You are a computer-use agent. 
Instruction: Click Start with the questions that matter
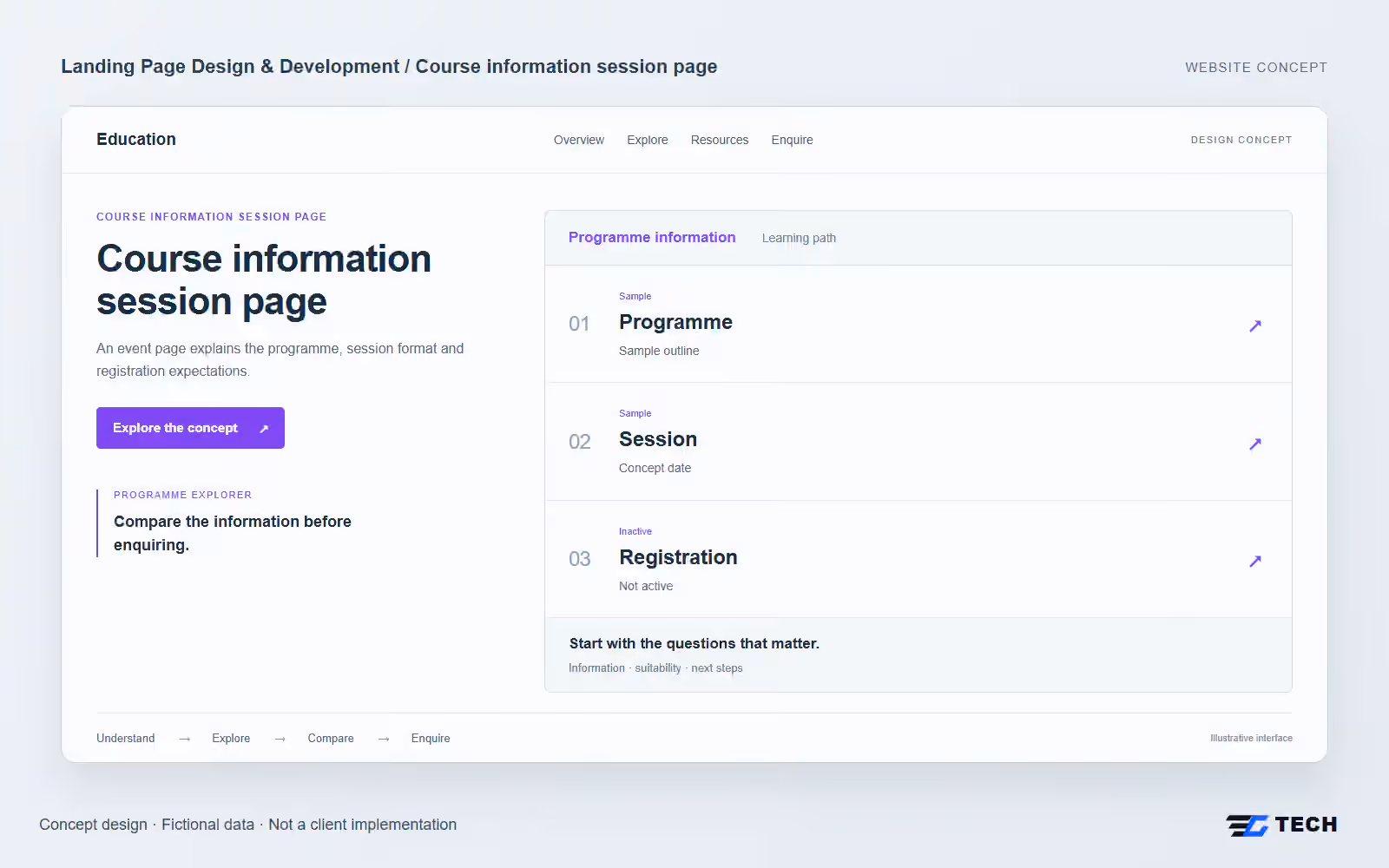click(694, 643)
